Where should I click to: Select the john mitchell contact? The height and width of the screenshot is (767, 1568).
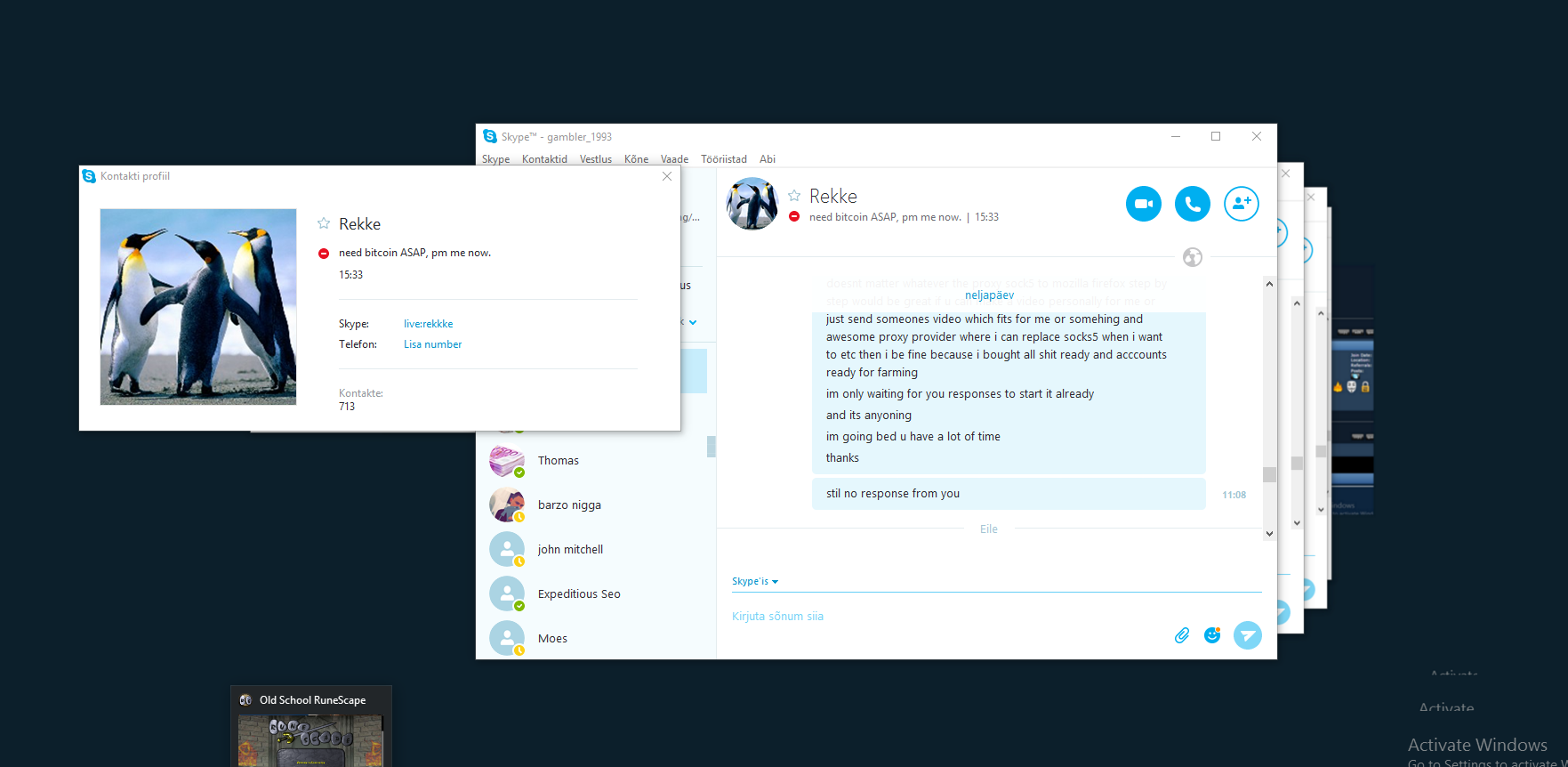pyautogui.click(x=596, y=549)
